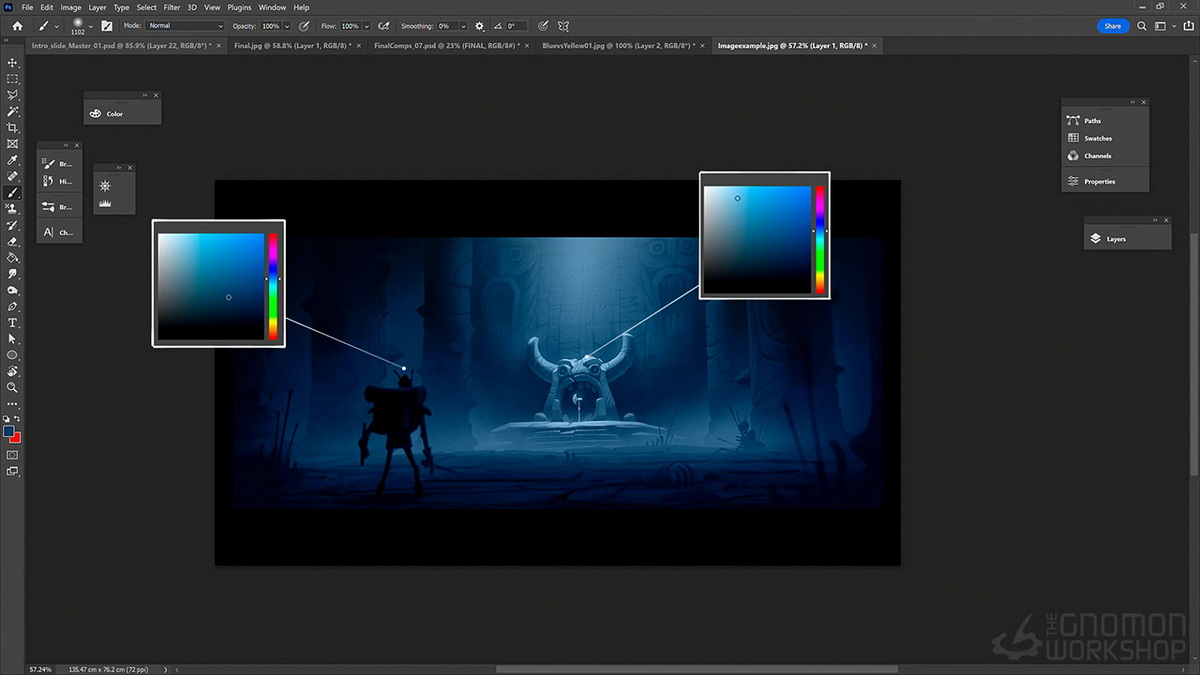Click the Share button

1113,26
